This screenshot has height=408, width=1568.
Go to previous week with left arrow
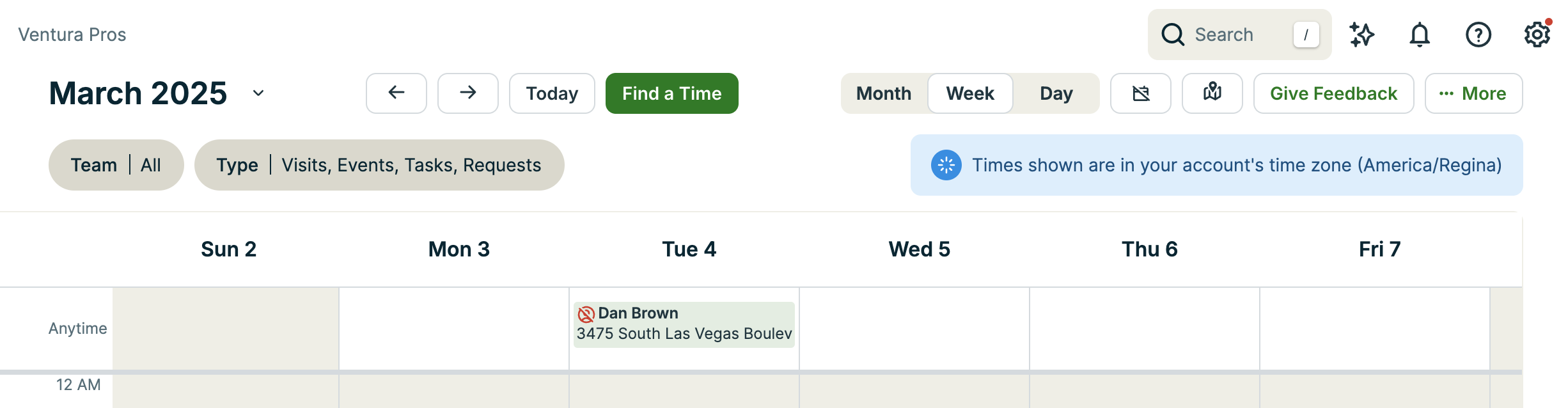click(396, 93)
